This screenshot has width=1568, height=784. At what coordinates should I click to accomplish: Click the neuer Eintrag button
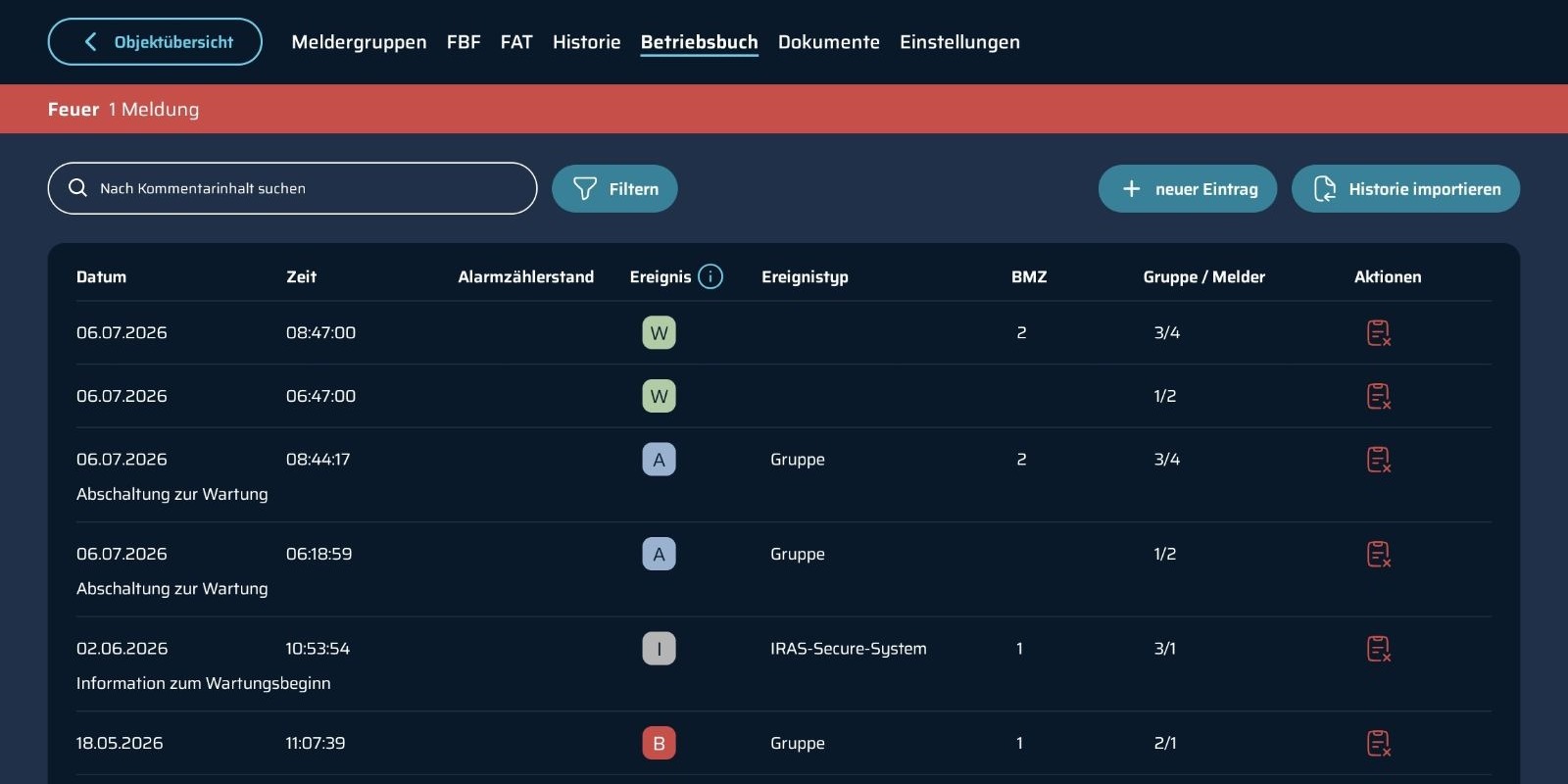(x=1188, y=188)
